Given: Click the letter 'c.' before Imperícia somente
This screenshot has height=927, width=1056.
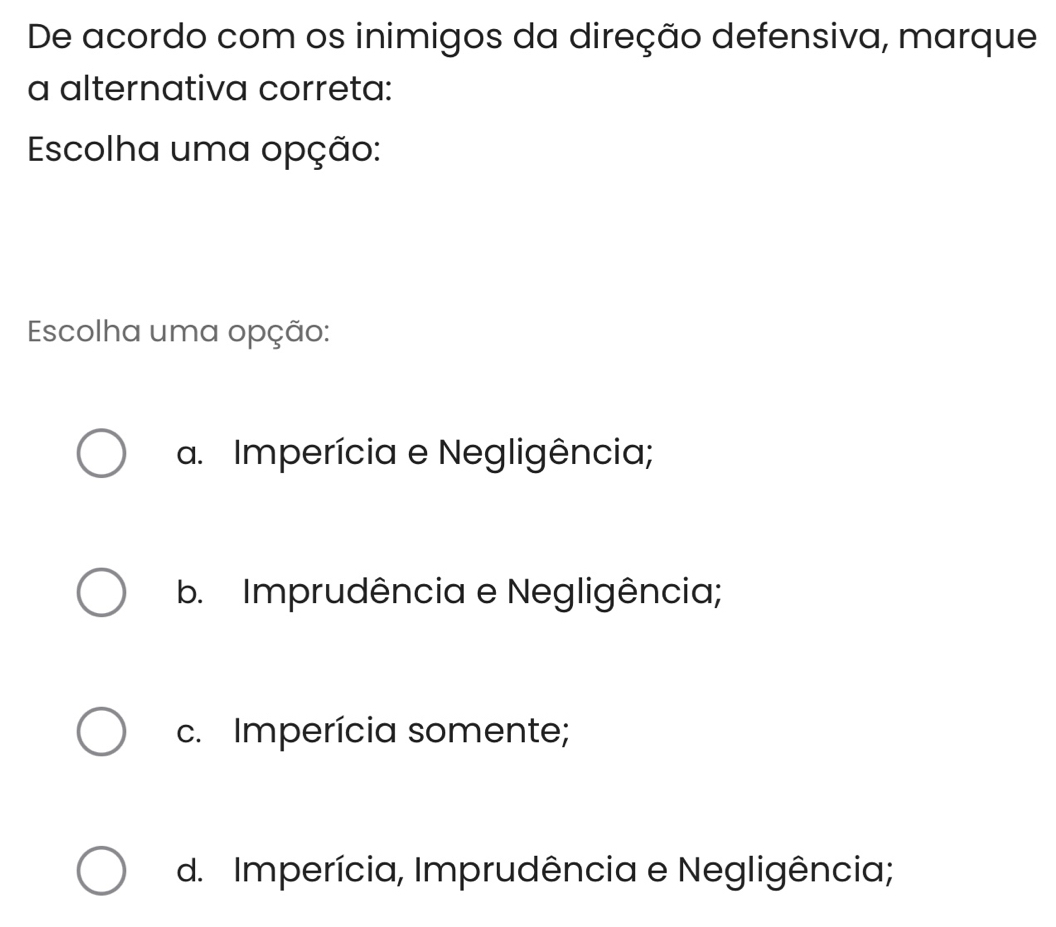Looking at the screenshot, I should 190,732.
